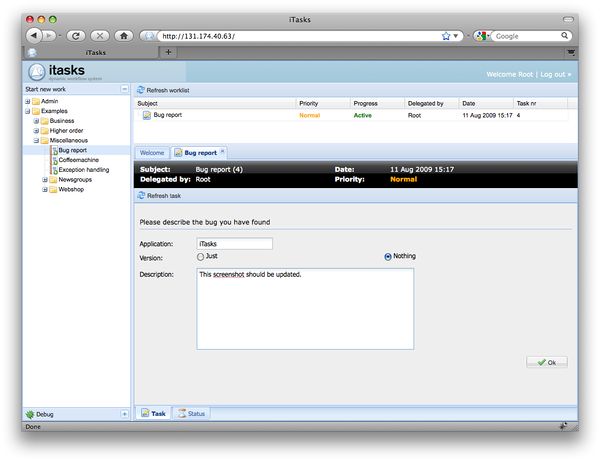This screenshot has width=600, height=461.
Task: Sort by the Priority column header
Action: (x=323, y=103)
